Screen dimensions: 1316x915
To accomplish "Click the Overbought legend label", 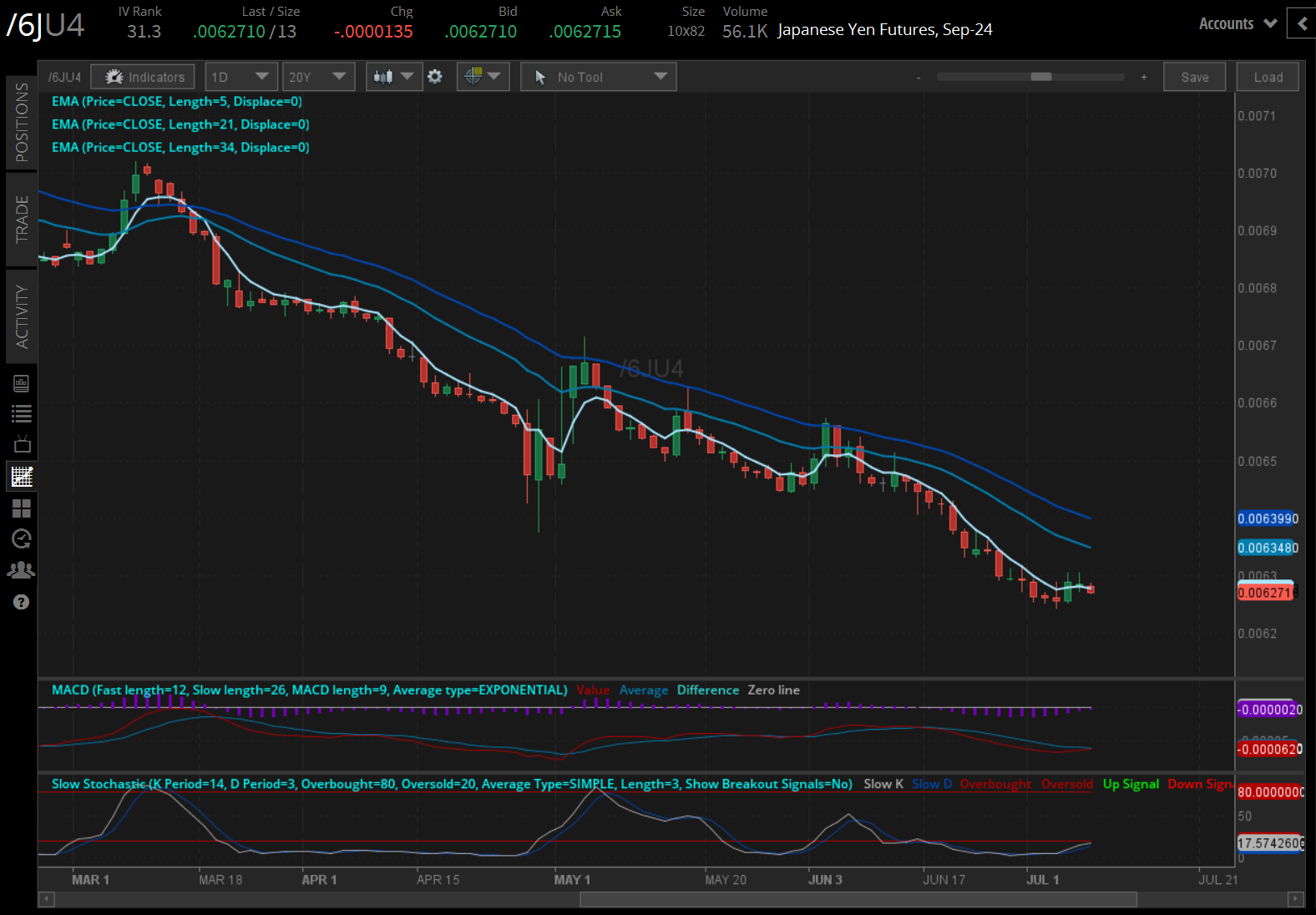I will (x=995, y=784).
